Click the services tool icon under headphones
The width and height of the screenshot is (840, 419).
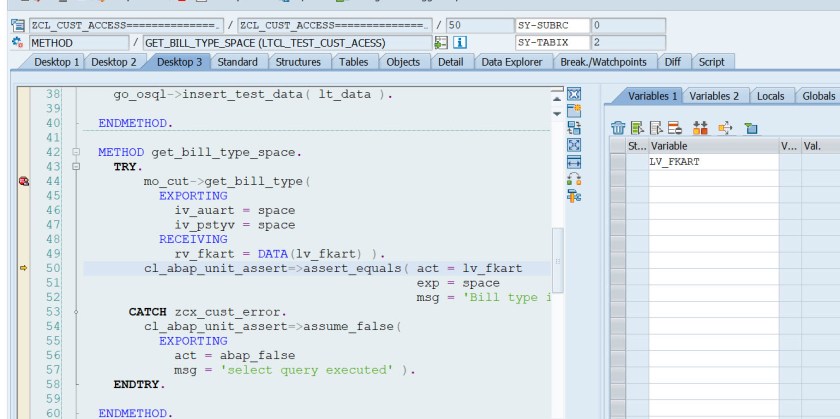(574, 196)
